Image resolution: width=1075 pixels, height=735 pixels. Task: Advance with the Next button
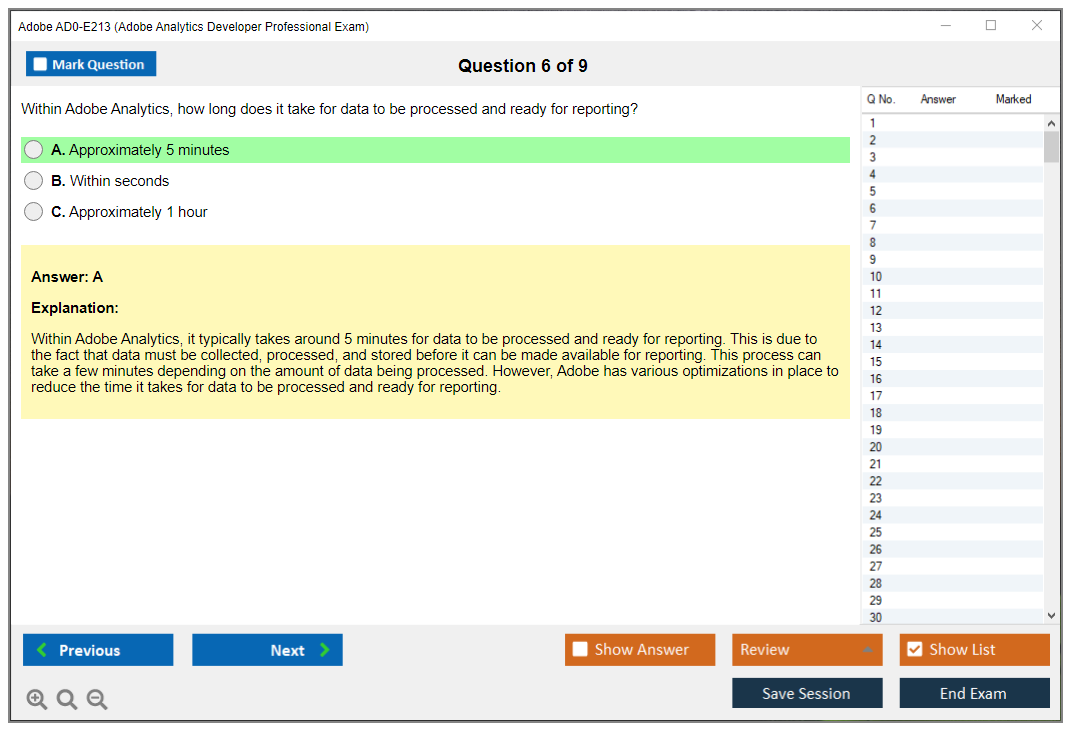click(x=267, y=650)
